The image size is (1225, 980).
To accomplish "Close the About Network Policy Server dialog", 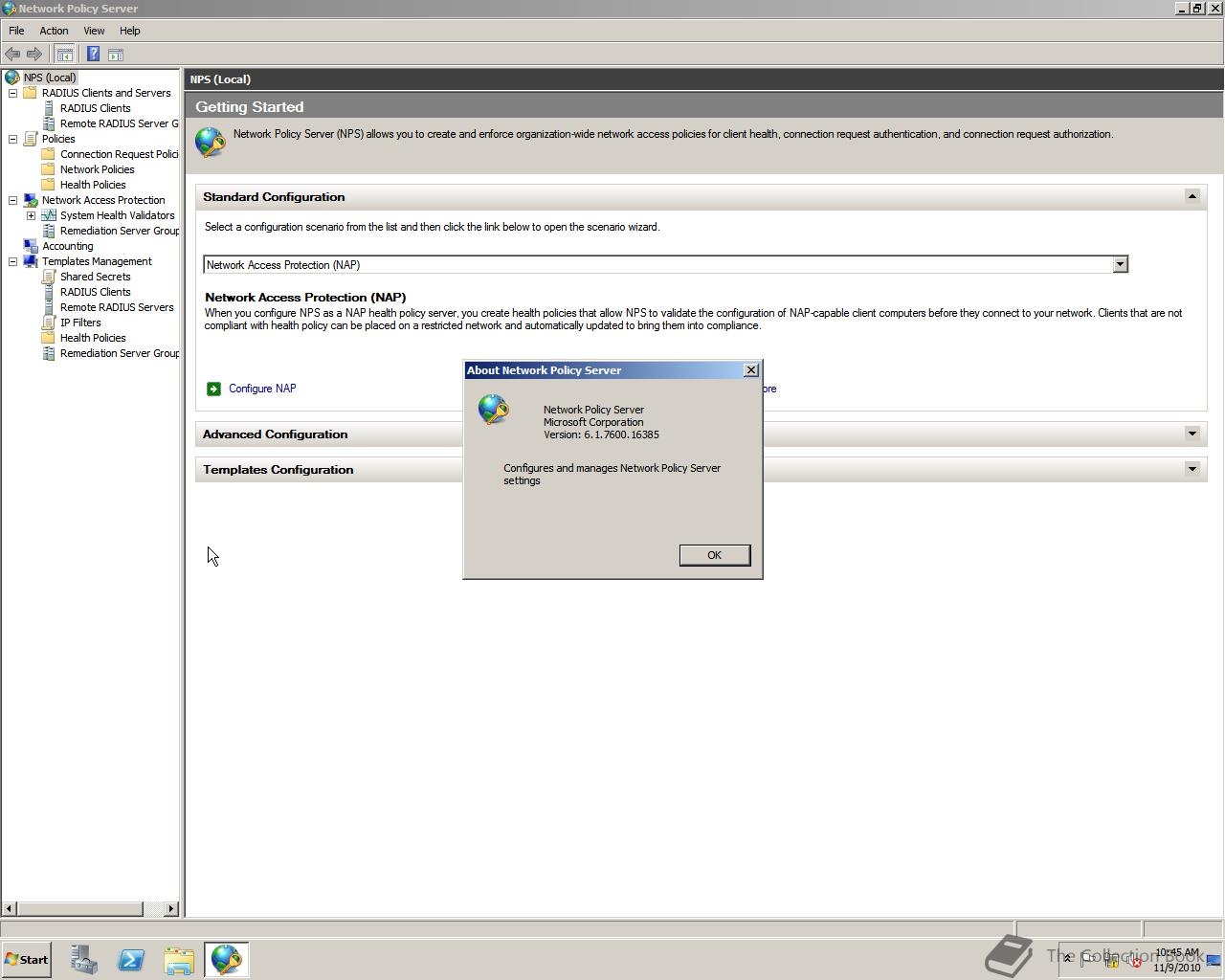I will click(x=751, y=369).
